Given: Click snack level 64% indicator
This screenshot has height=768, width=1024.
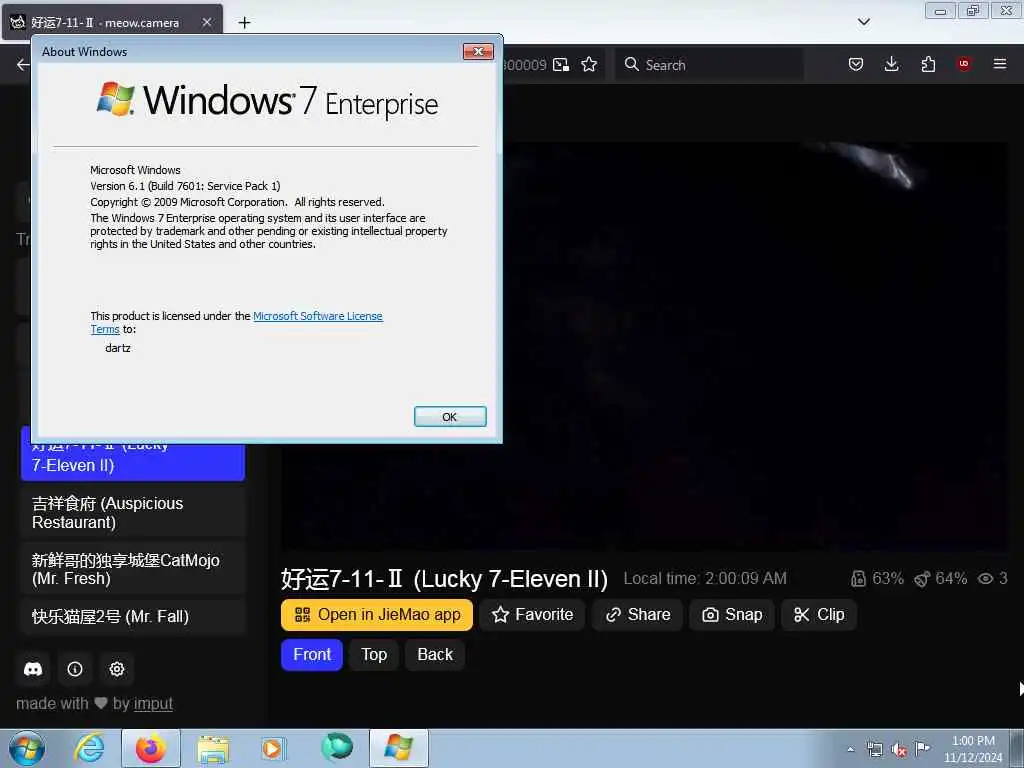Looking at the screenshot, I should pos(940,579).
